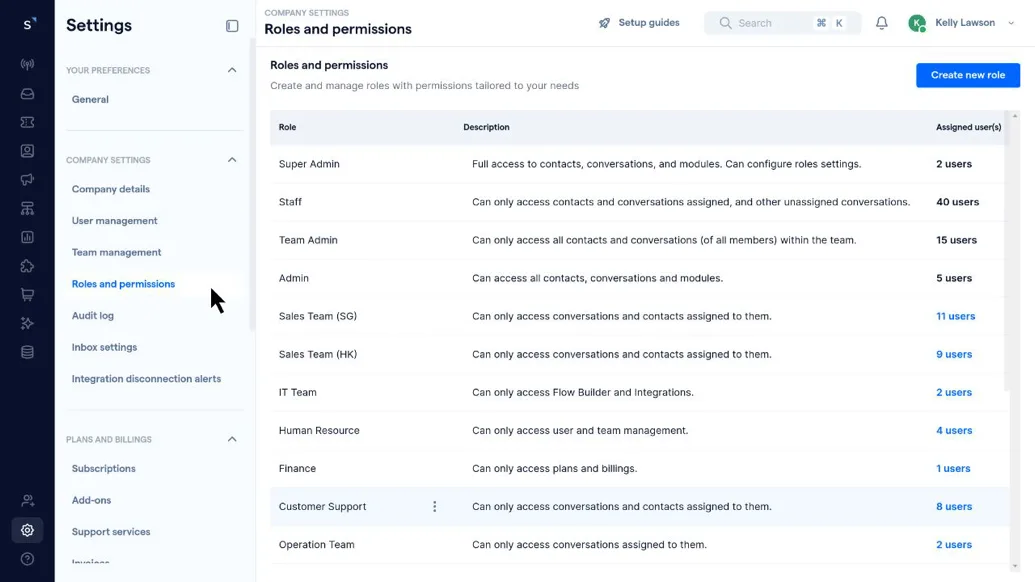The width and height of the screenshot is (1035, 582).
Task: Open the 1 users link for Finance
Action: click(953, 469)
